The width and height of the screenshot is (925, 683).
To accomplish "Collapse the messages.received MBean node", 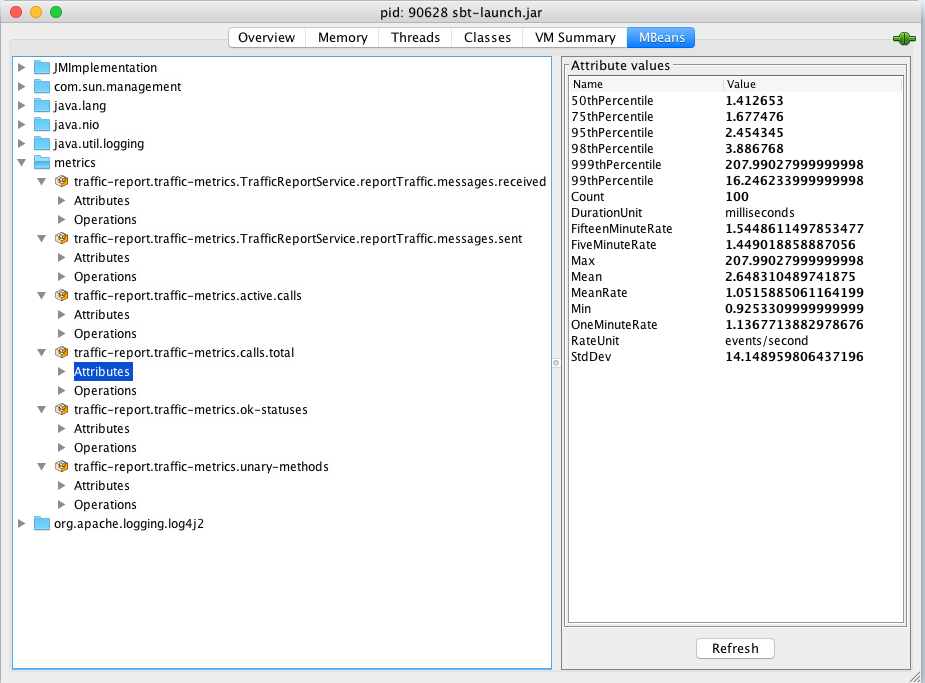I will click(x=41, y=181).
